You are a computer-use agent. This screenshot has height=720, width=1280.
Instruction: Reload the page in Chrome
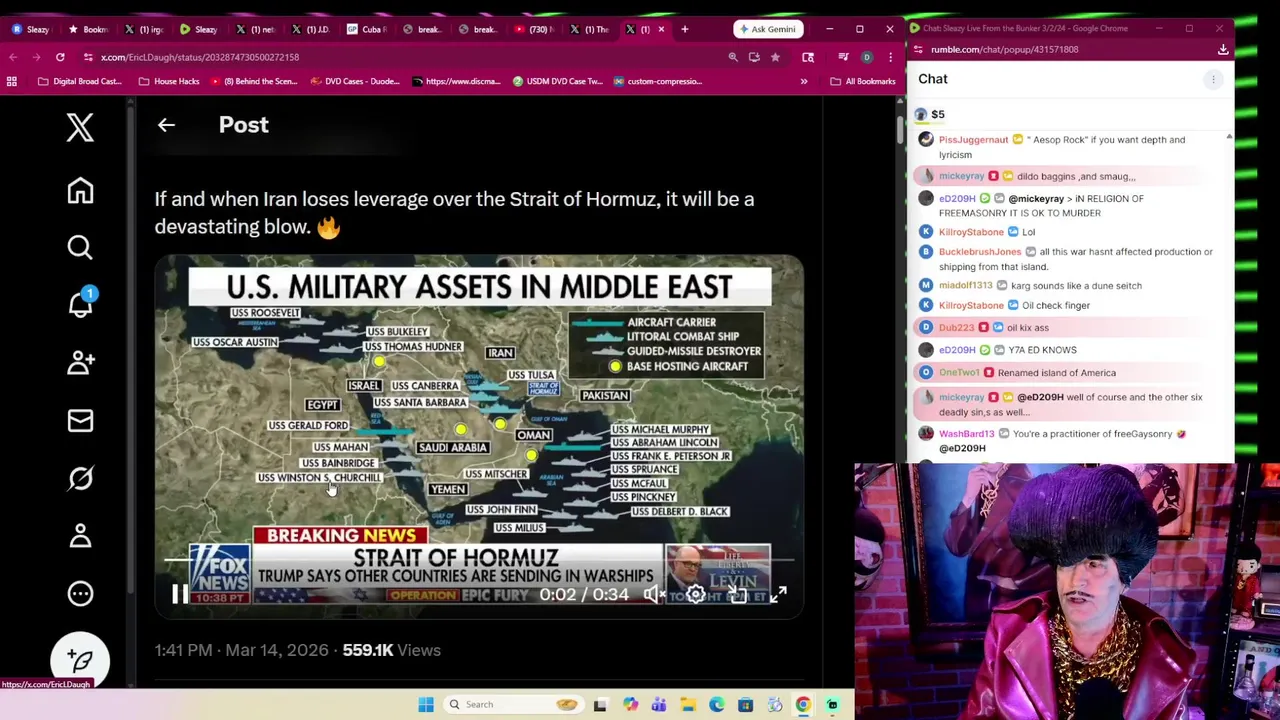(60, 57)
